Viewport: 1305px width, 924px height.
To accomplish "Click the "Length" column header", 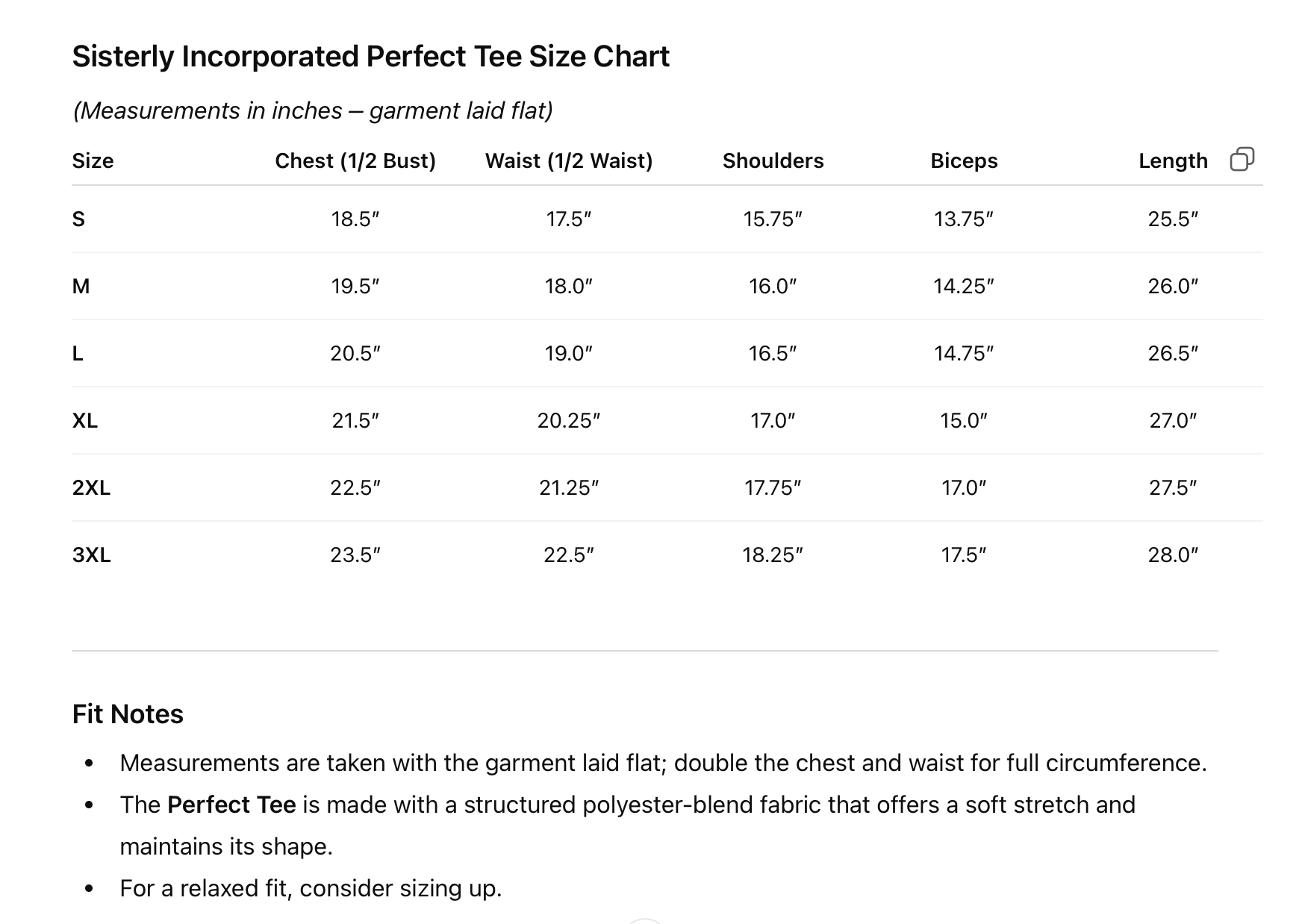I will 1173,160.
